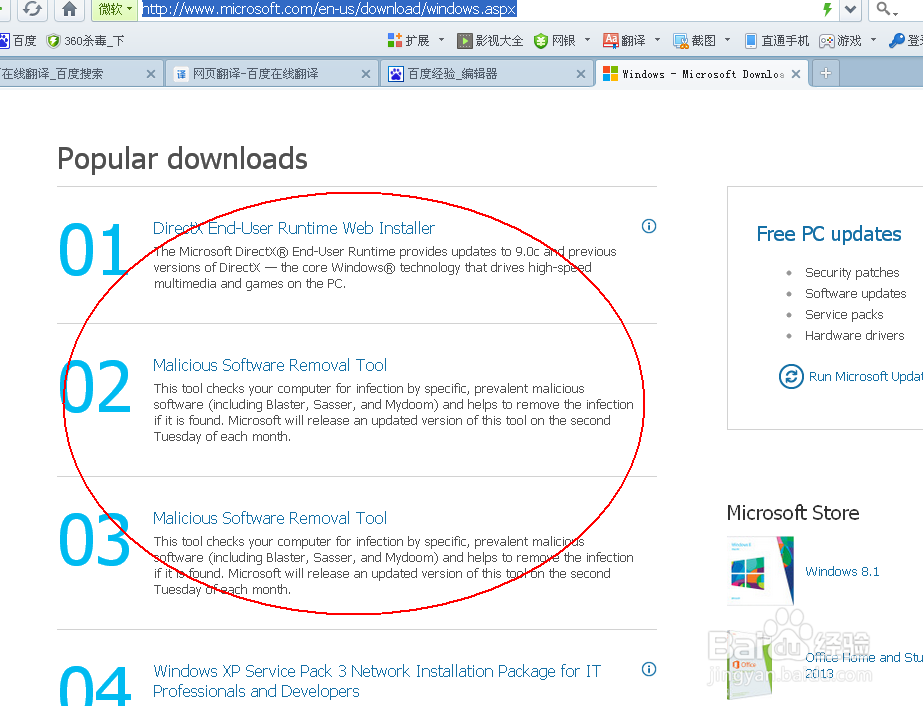The height and width of the screenshot is (706, 923).
Task: Close the 网页翻译-百度在线翻译 tab
Action: click(x=366, y=74)
